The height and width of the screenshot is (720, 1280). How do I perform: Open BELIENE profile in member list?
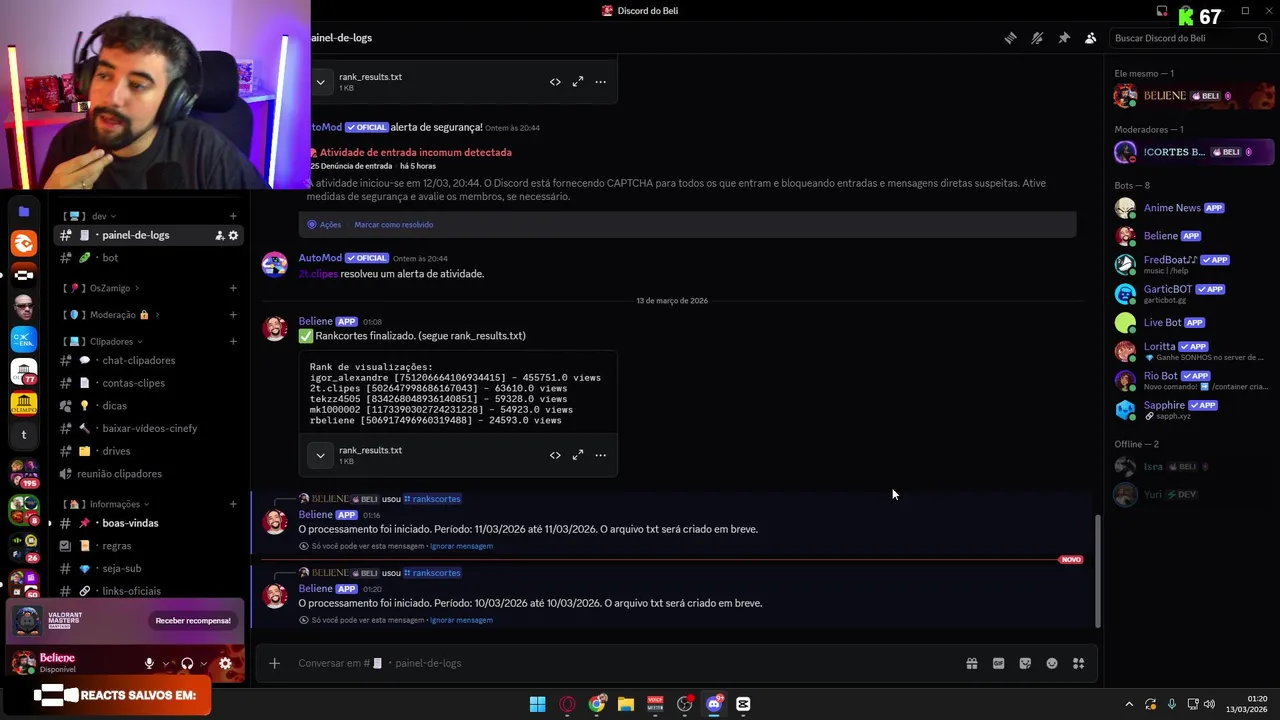click(x=1193, y=96)
